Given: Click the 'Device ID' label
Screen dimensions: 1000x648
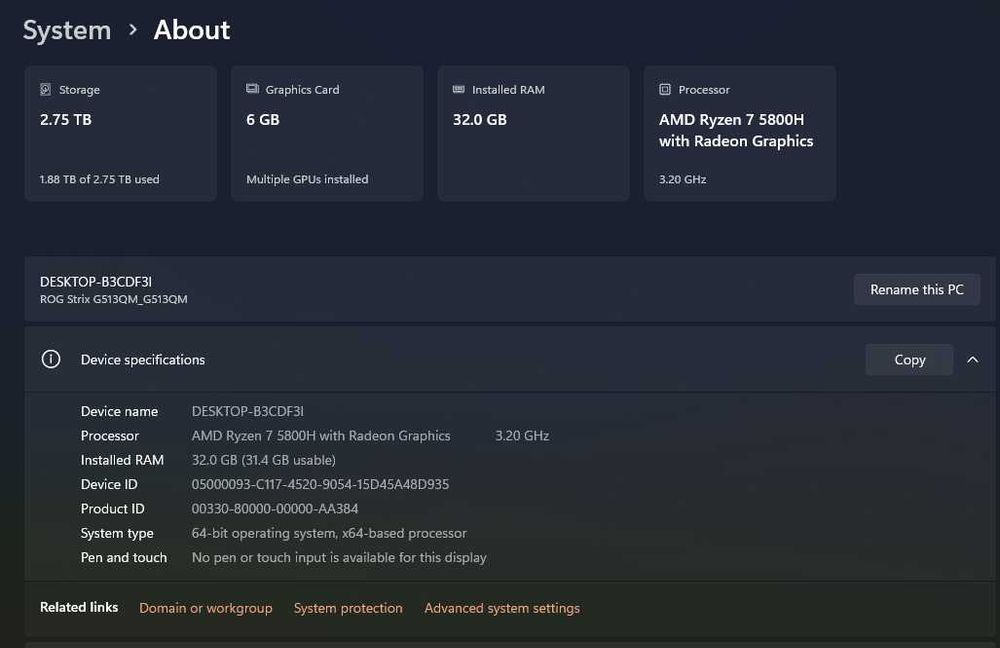Looking at the screenshot, I should (109, 484).
